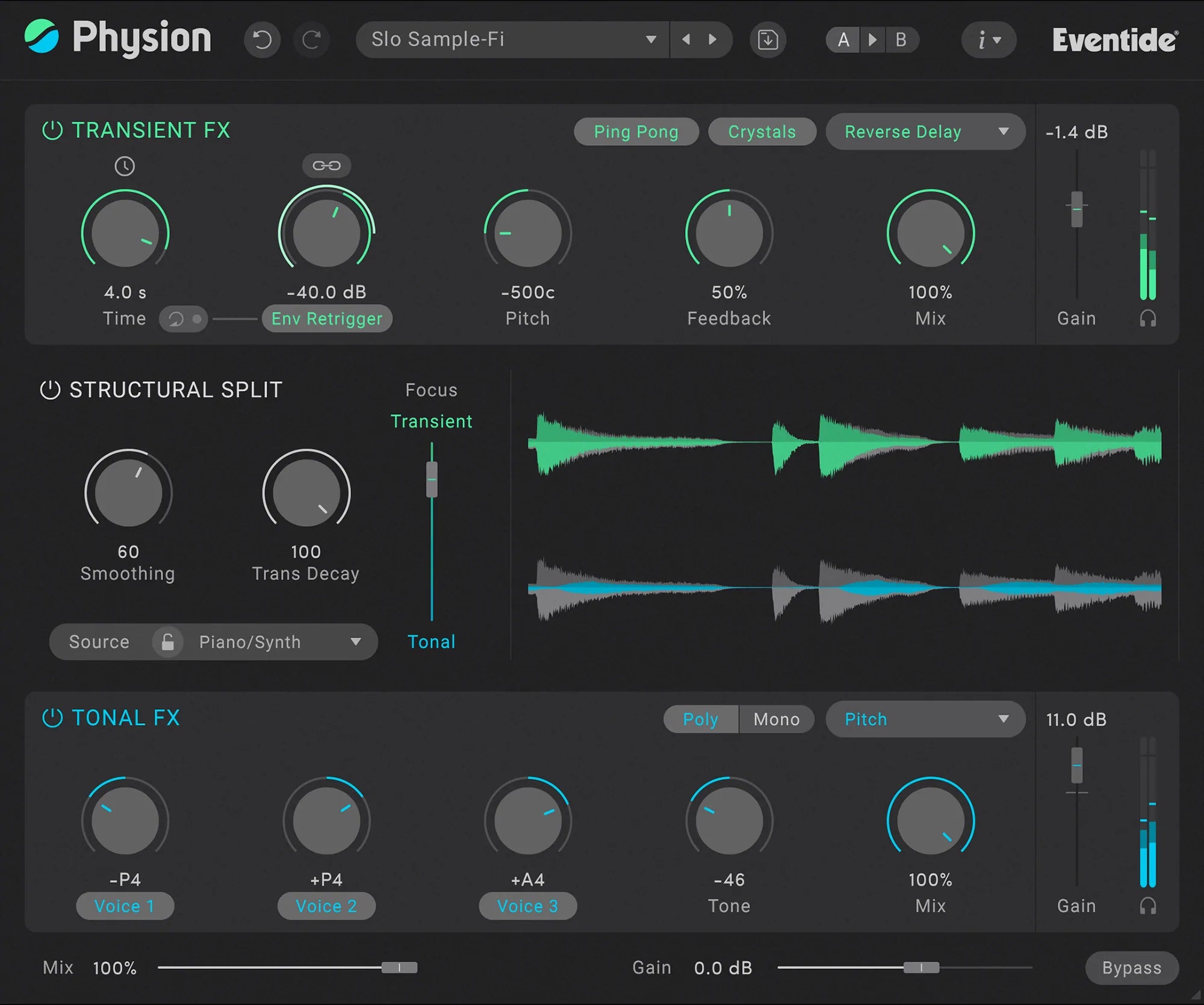
Task: Click the undo arrow icon
Action: coord(262,40)
